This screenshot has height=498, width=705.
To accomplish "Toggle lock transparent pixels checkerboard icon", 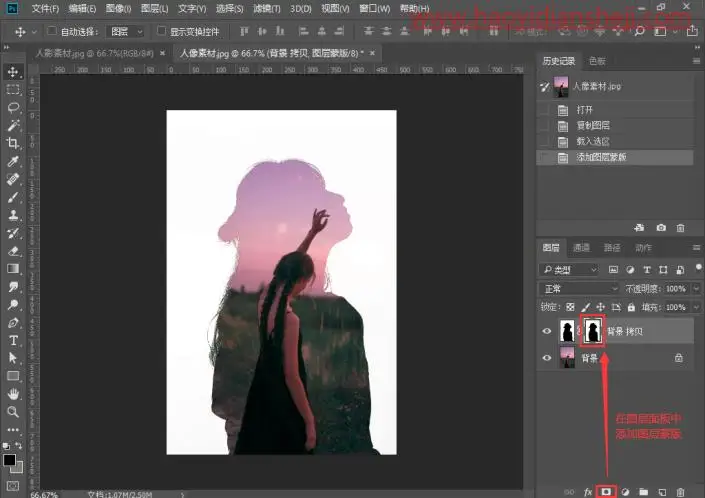I will pyautogui.click(x=570, y=307).
